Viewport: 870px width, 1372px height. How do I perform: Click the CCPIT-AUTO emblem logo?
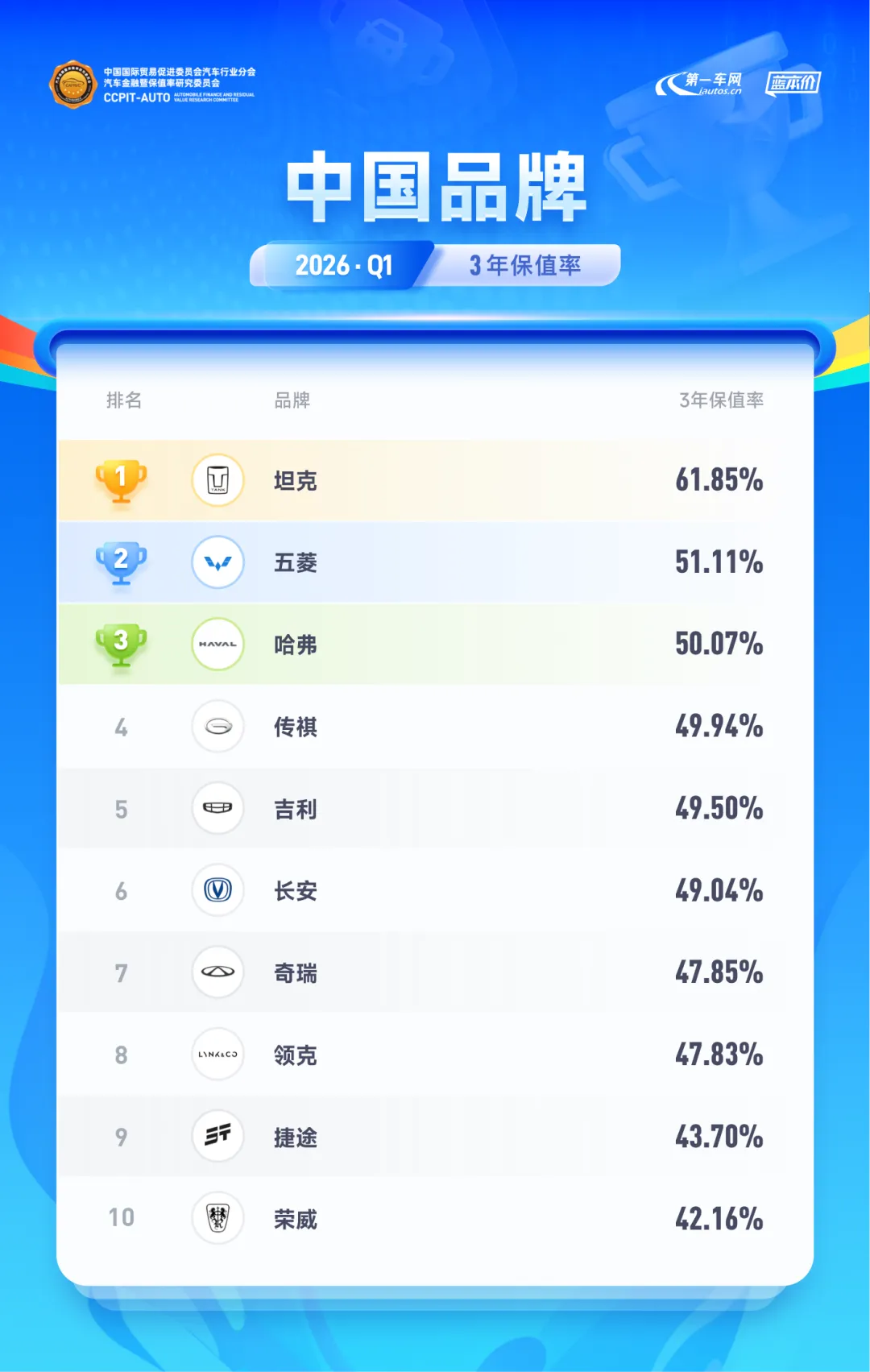pyautogui.click(x=73, y=84)
